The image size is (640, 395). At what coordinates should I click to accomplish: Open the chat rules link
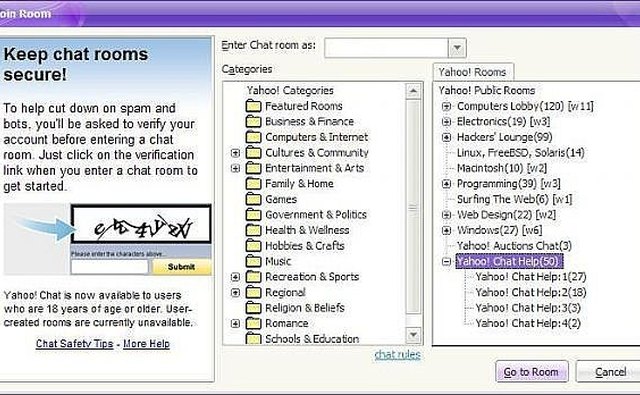398,355
